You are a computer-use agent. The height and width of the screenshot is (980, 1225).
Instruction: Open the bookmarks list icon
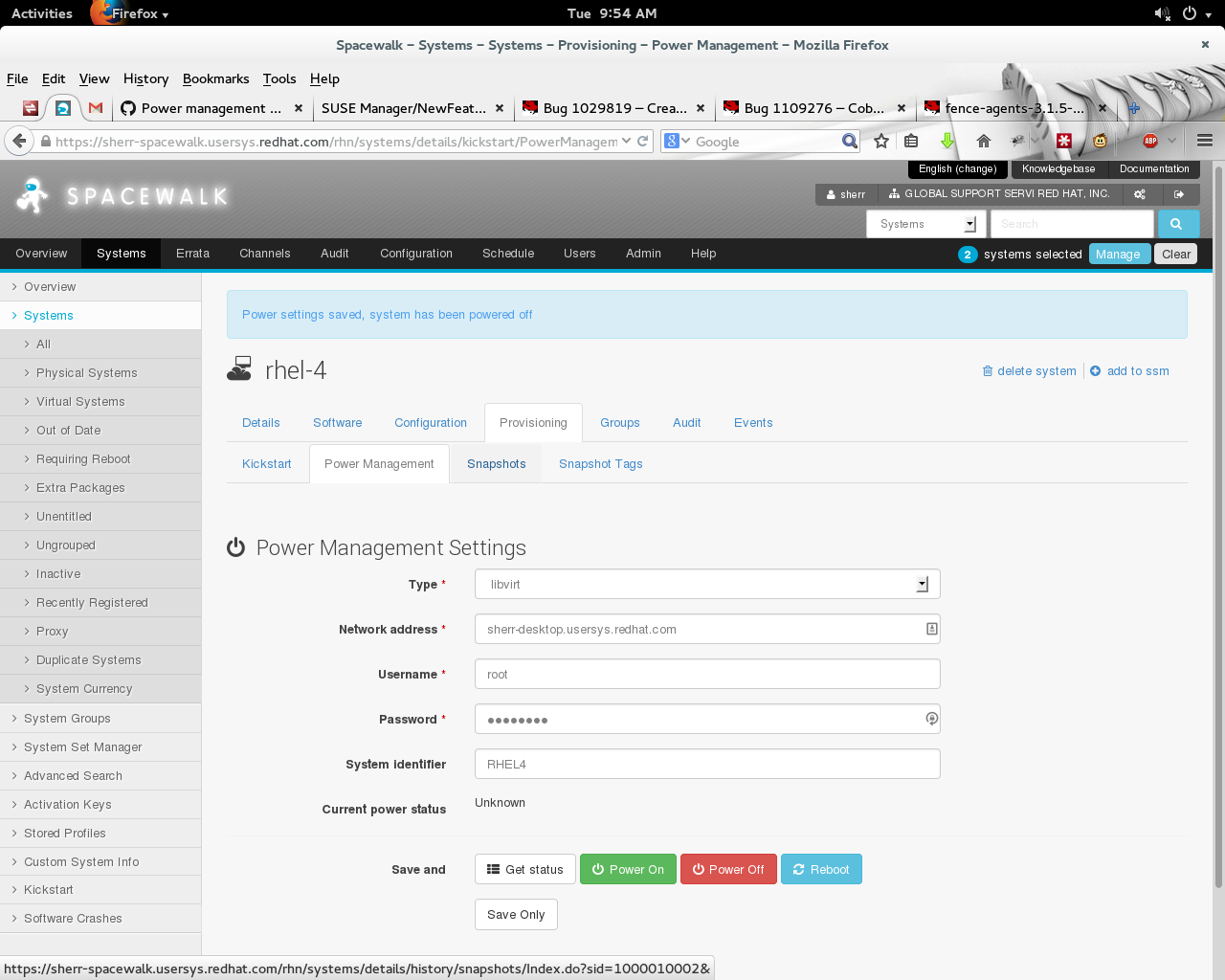911,141
